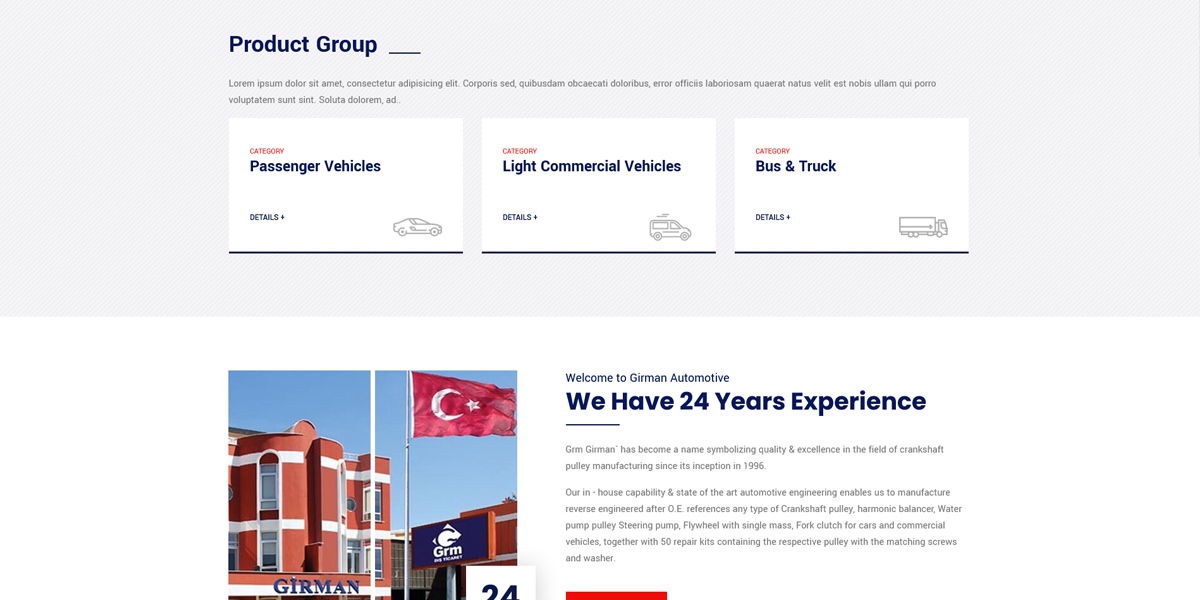Click the We Have 24 Years Experience heading
Screen dimensions: 1200x600
pos(746,401)
